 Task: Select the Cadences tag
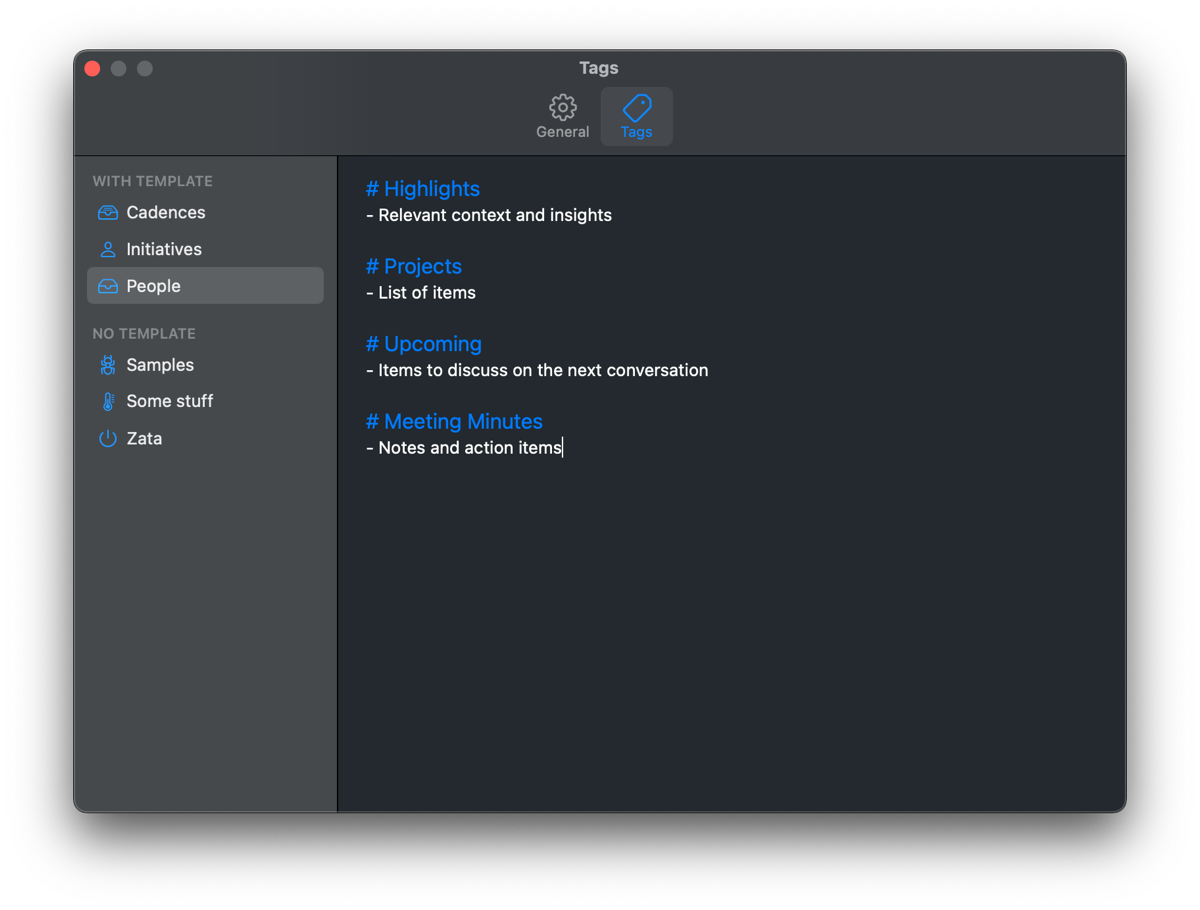205,213
